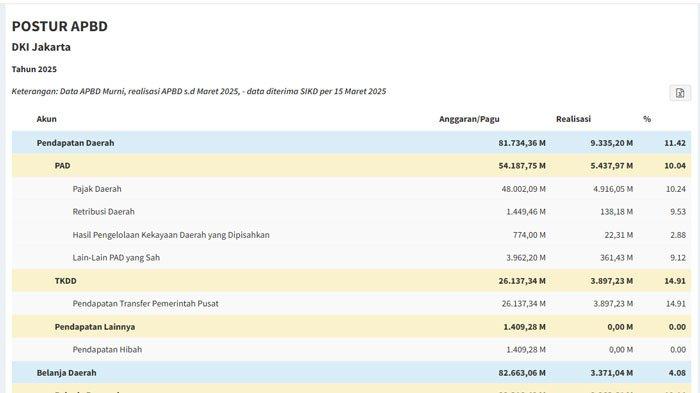The image size is (700, 393).
Task: Click the 10.04 PAD percentage
Action: coord(675,166)
